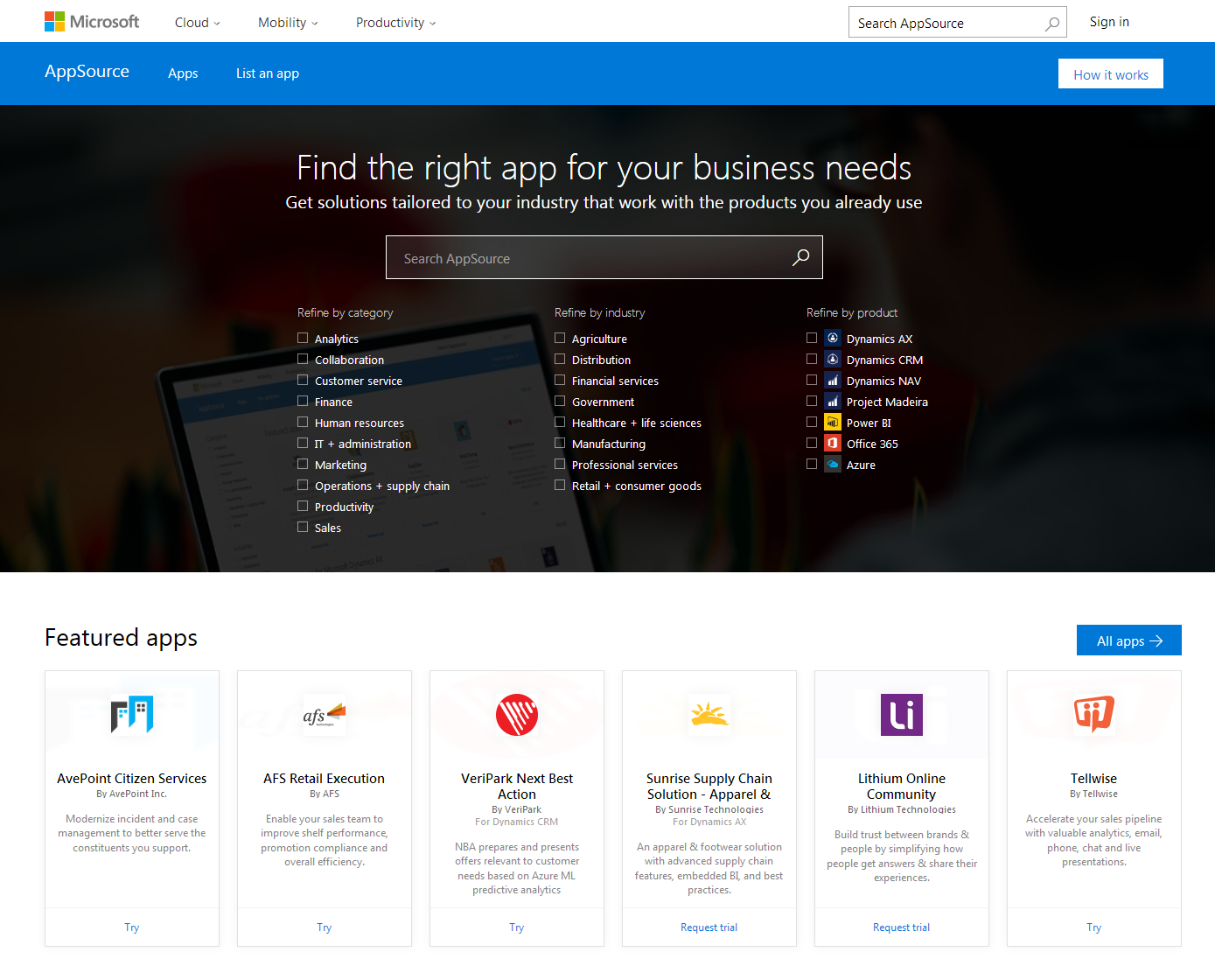Check the IT + administration checkbox

303,443
